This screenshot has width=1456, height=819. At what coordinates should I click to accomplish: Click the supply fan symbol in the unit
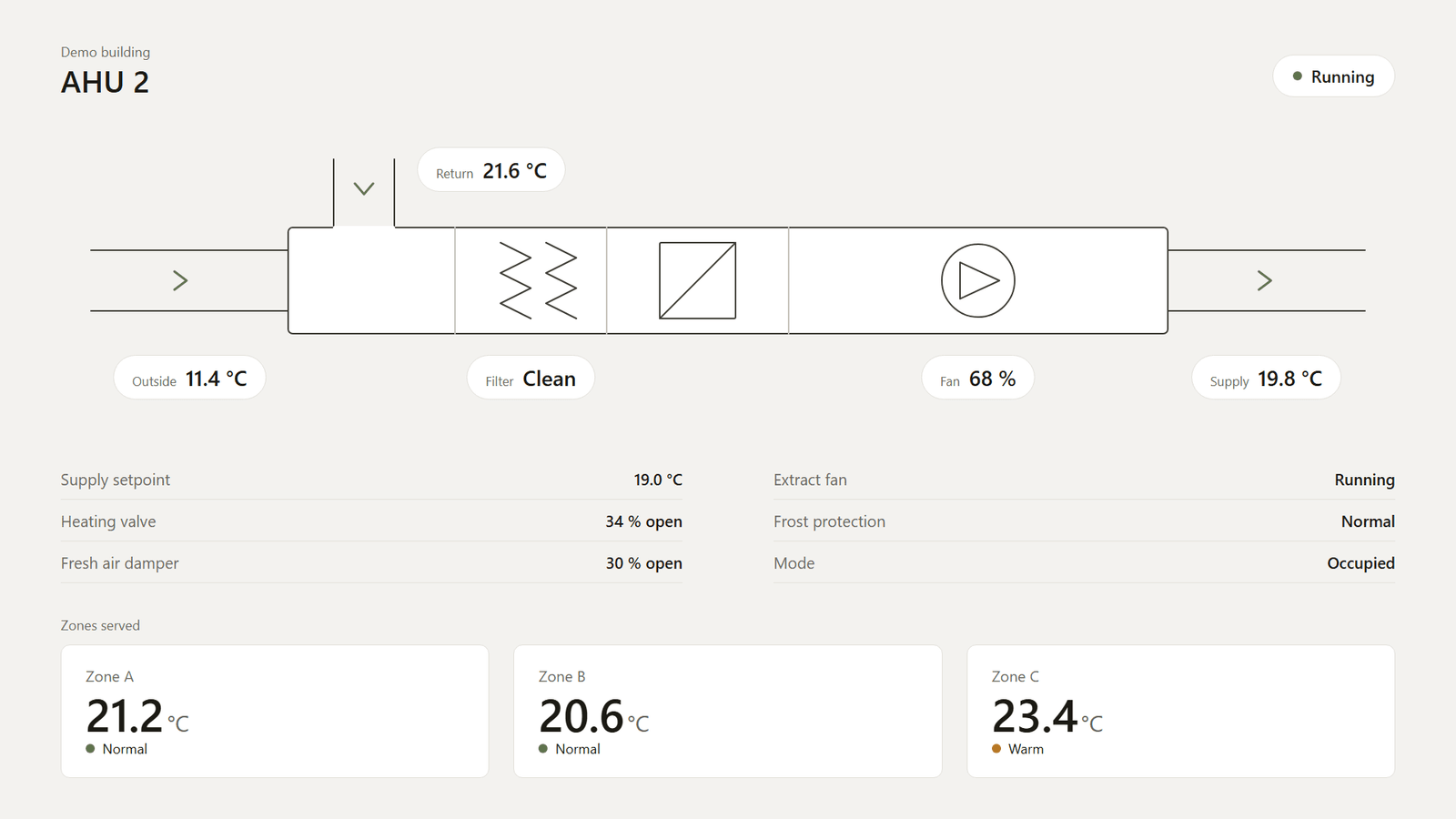pyautogui.click(x=977, y=280)
